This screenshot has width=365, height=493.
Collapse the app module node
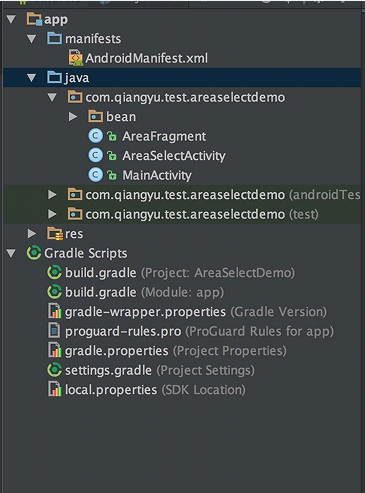[x=11, y=19]
